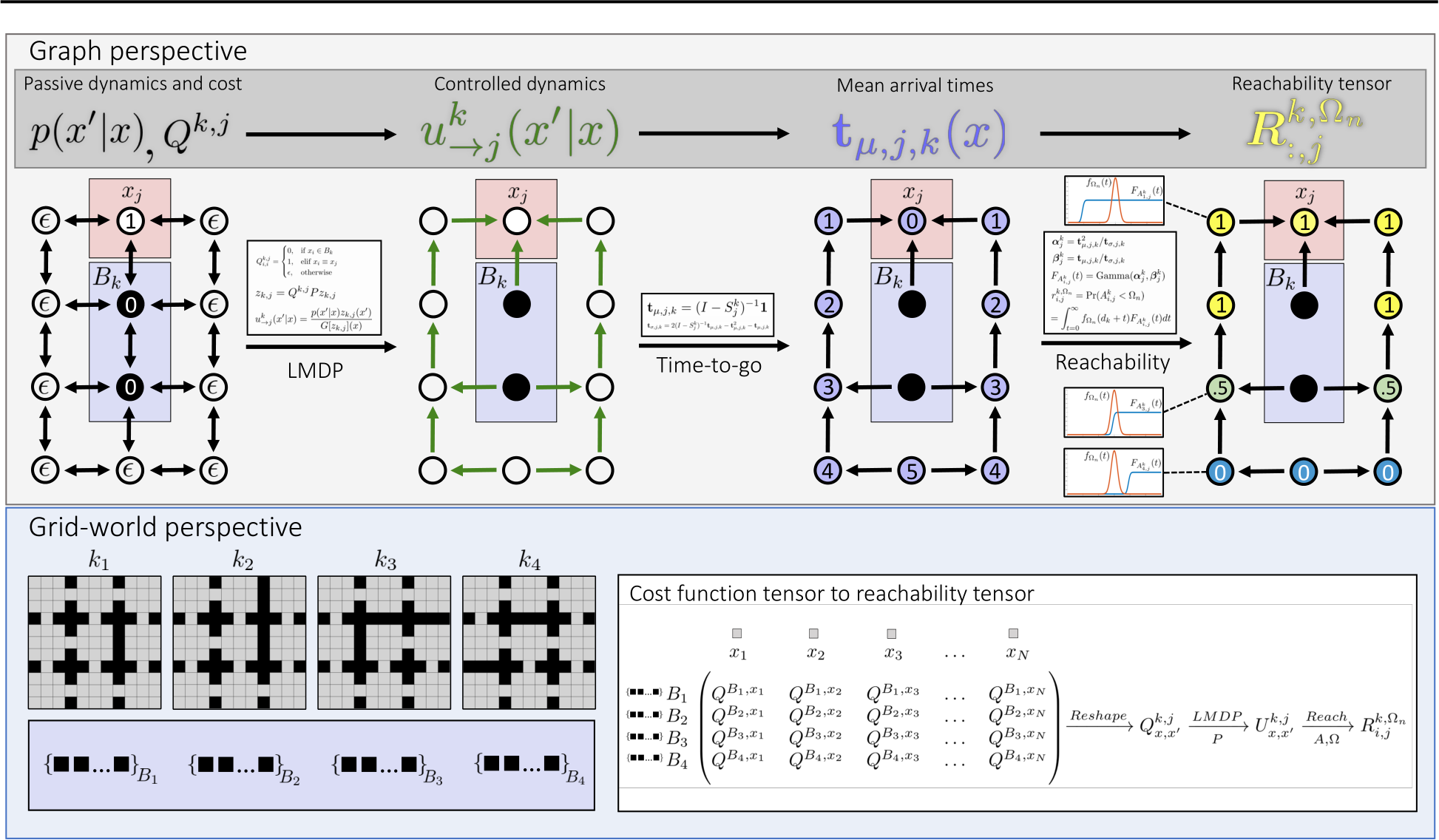Screen dimensions: 1439x840
Task: Open the distribution plot linked to the yellow 1 node
Action: click(x=1114, y=200)
